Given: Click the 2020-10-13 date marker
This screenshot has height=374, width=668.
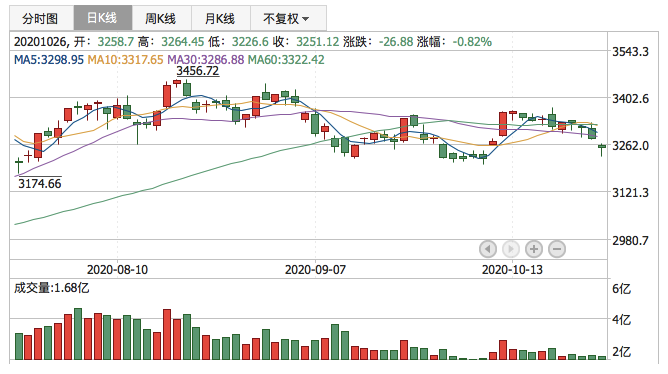Looking at the screenshot, I should 512,270.
